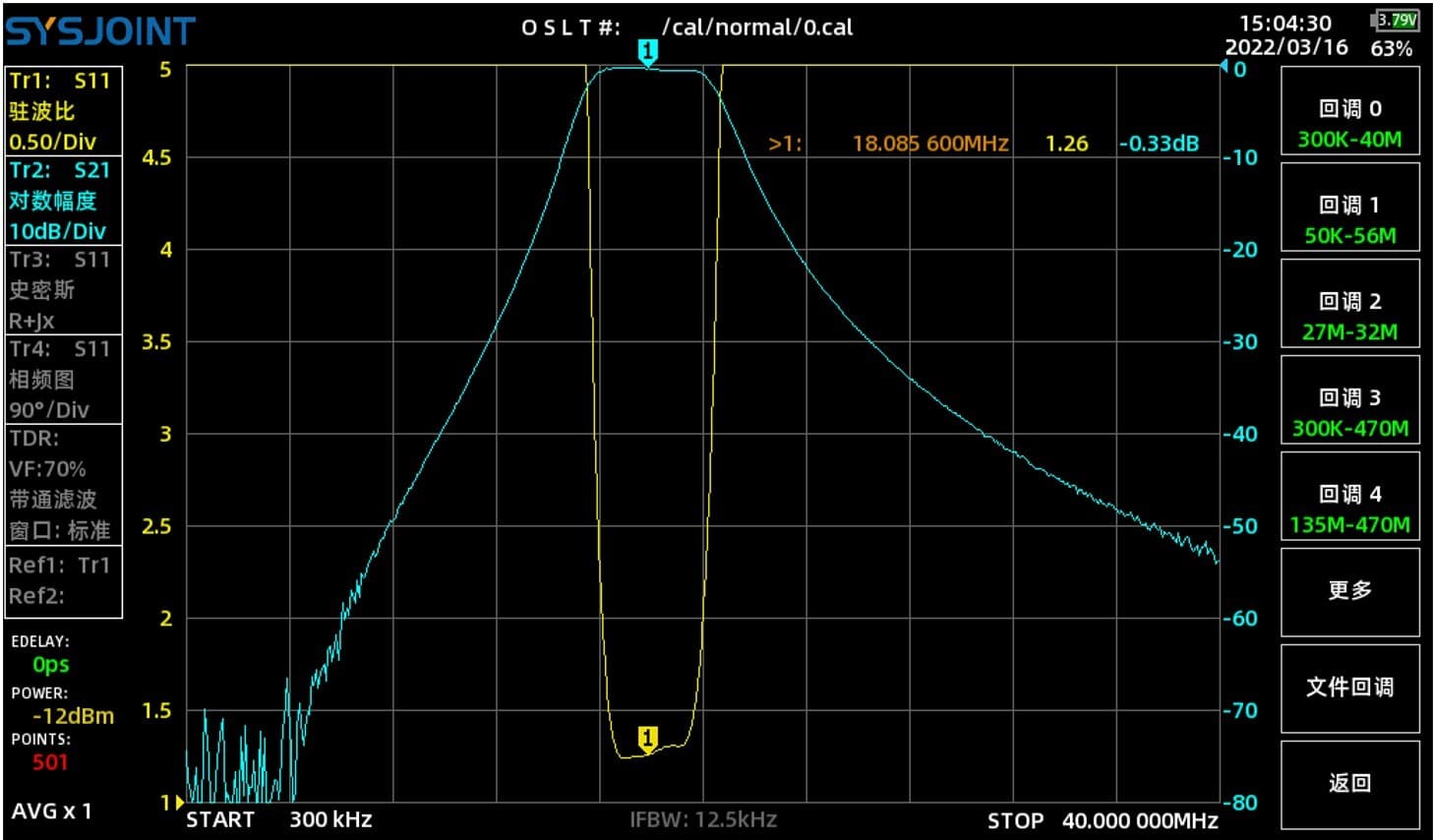This screenshot has height=840, width=1433.
Task: Enable Tr3 S11 Smith chart trace
Action: pyautogui.click(x=63, y=289)
